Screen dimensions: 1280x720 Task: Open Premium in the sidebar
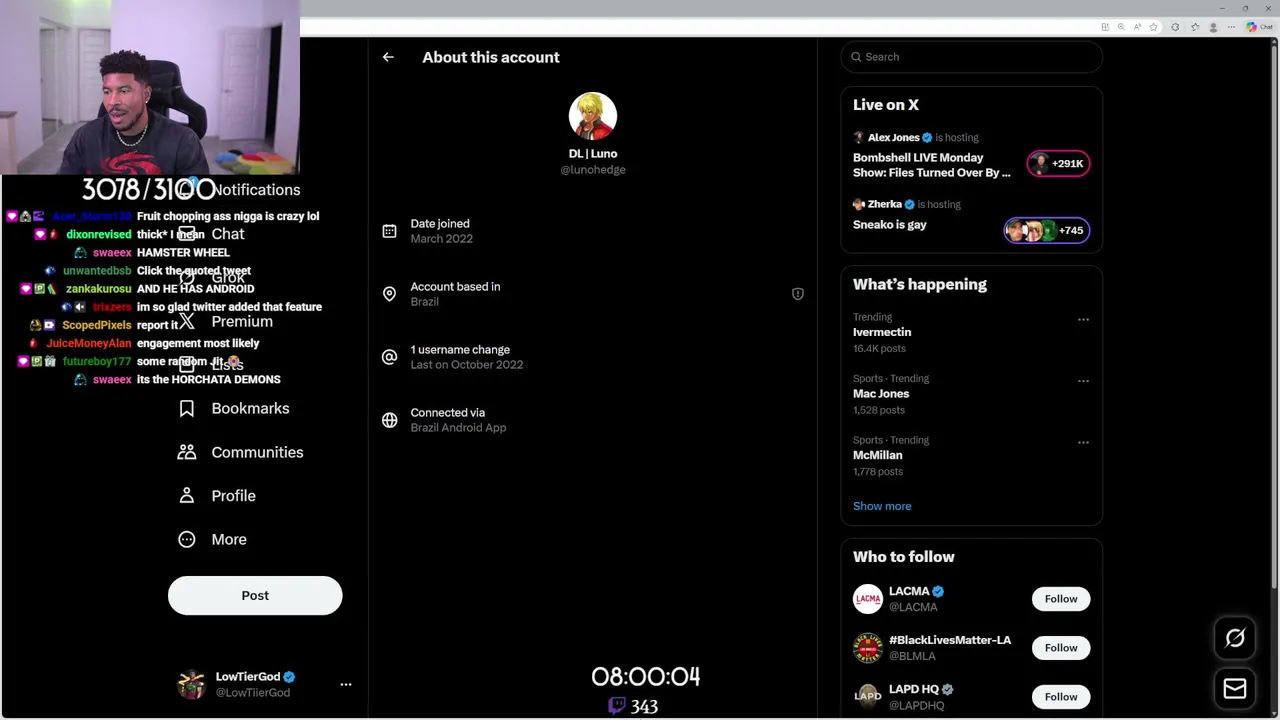(x=225, y=321)
